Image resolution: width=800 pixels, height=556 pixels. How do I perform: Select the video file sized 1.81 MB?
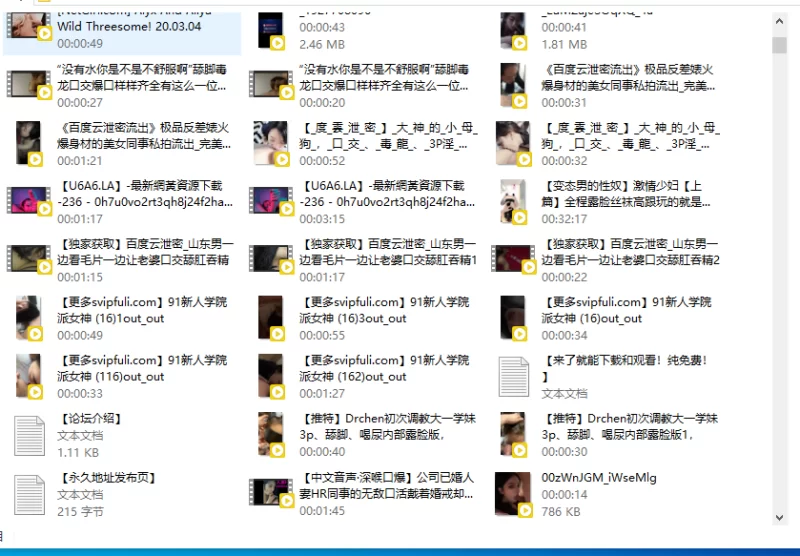[x=513, y=31]
